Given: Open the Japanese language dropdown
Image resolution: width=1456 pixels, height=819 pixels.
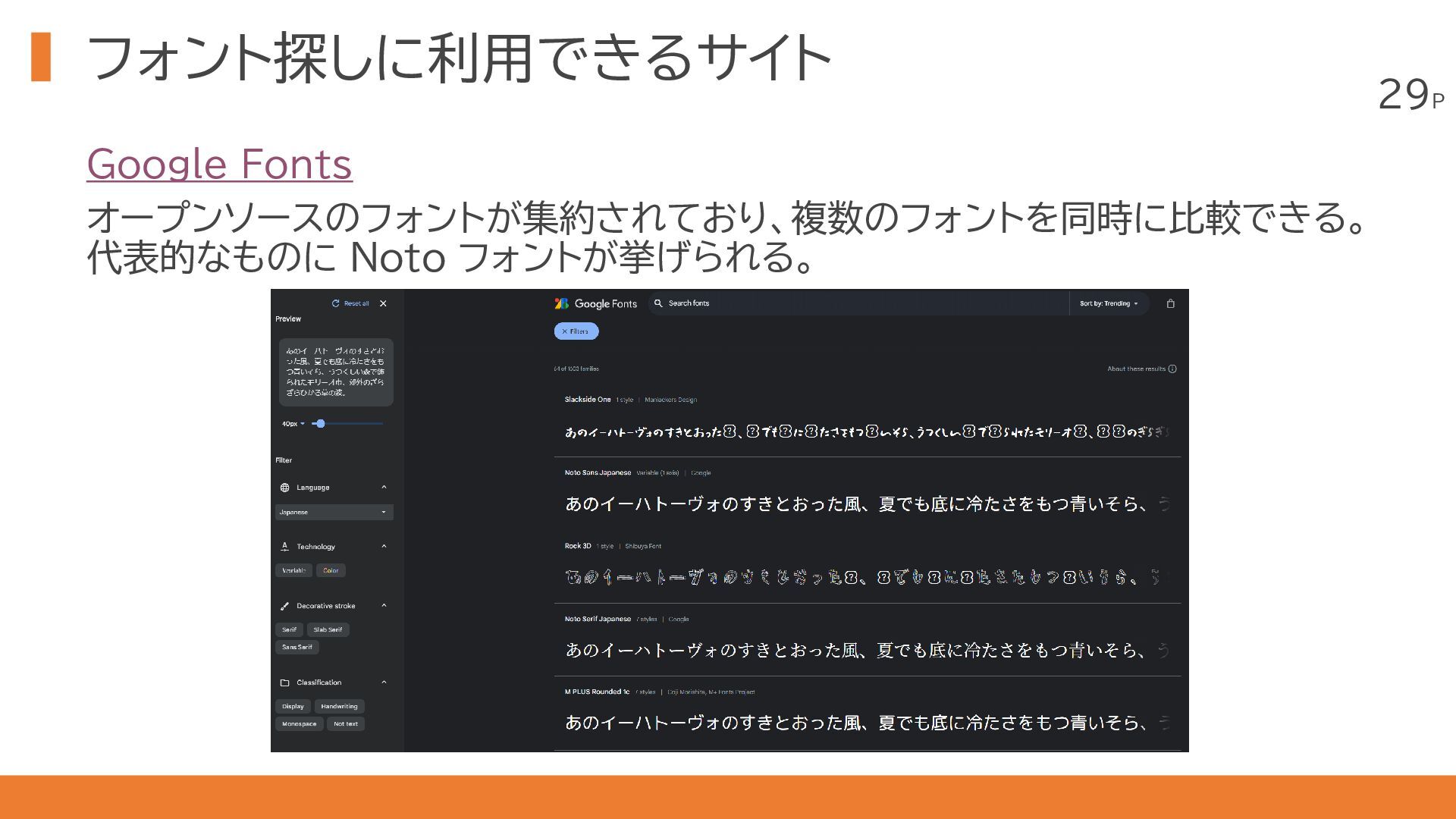Looking at the screenshot, I should click(334, 512).
